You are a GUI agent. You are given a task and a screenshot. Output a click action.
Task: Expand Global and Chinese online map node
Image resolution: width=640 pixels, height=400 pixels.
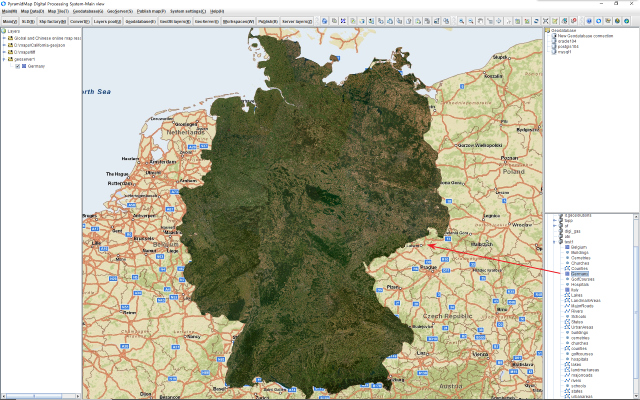point(4,38)
